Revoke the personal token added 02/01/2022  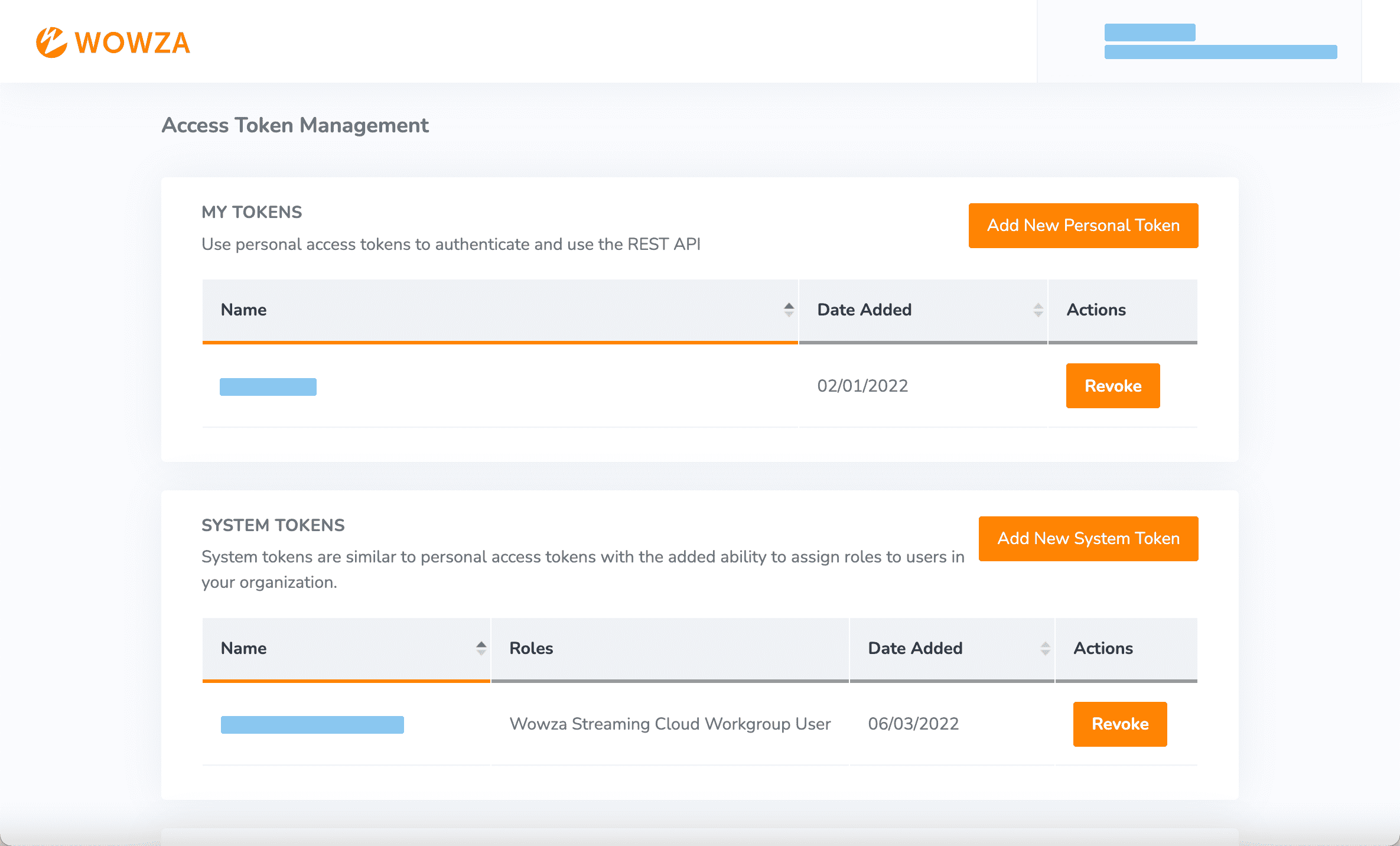pyautogui.click(x=1112, y=386)
